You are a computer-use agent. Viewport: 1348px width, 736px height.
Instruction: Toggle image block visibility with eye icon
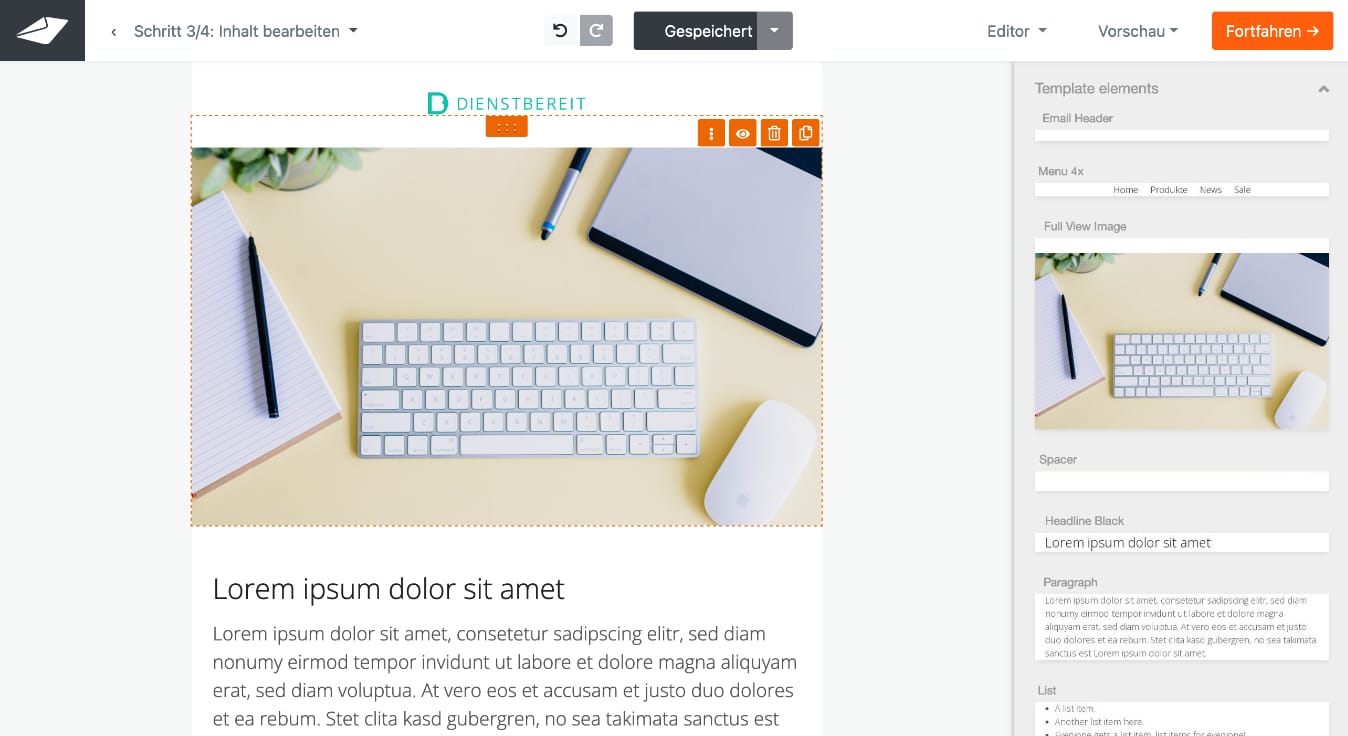[x=742, y=133]
